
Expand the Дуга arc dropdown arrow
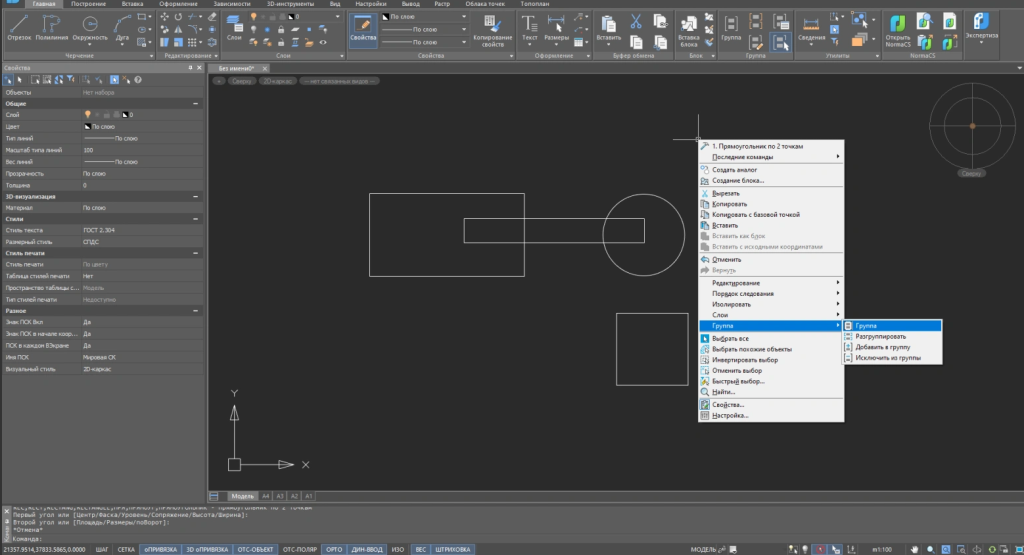tap(122, 42)
